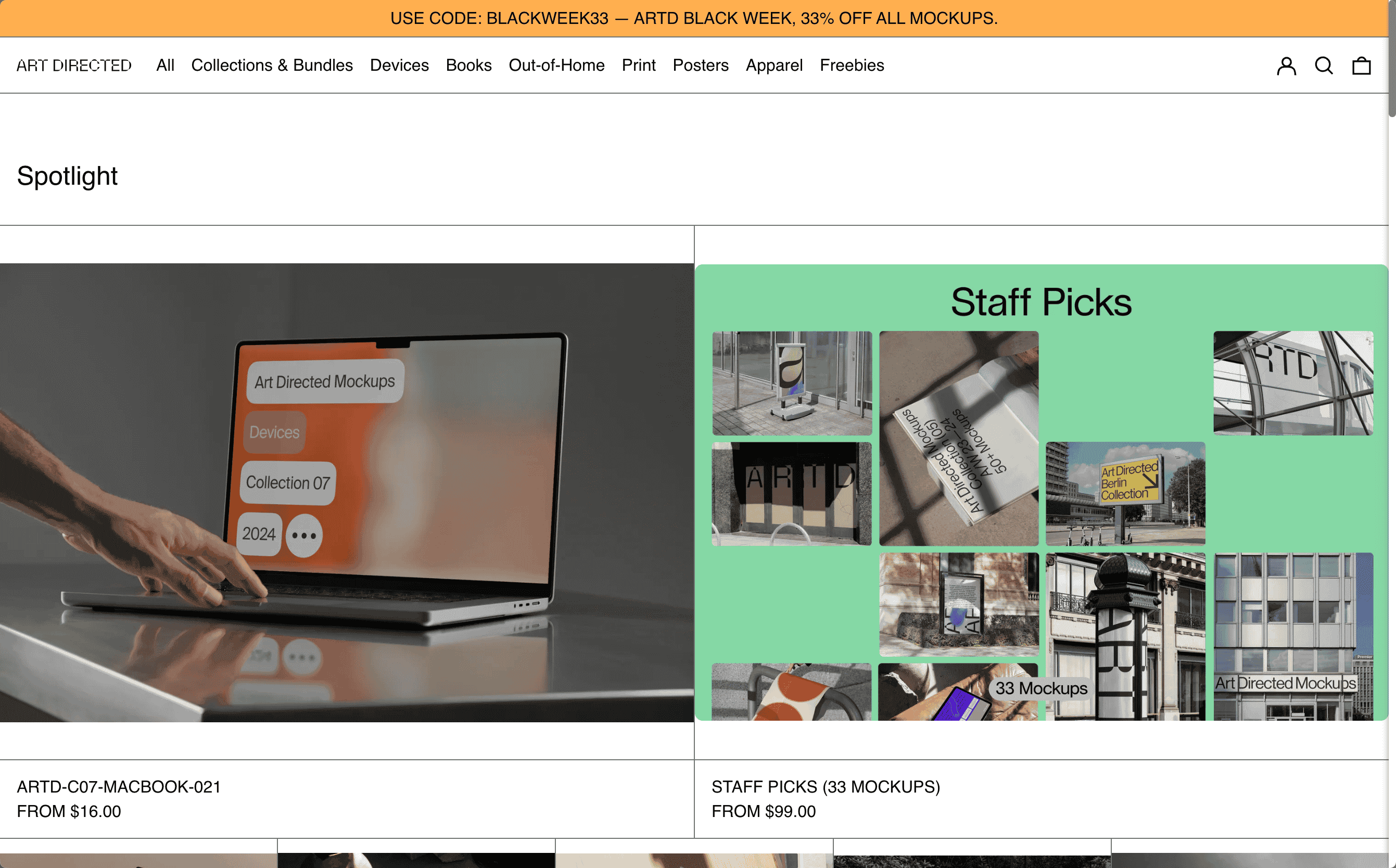Go to Devices category
Screen dimensions: 1396x868
click(x=399, y=66)
